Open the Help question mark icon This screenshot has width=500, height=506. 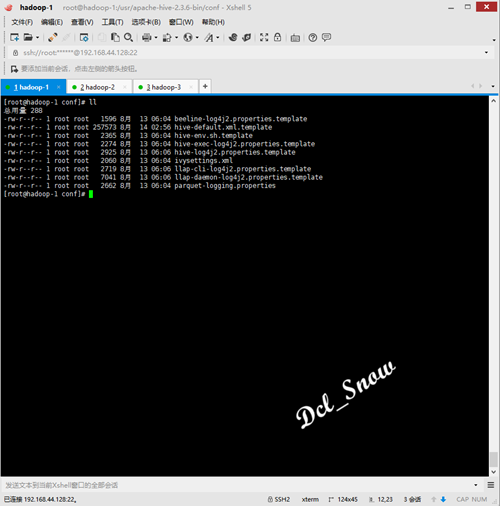click(312, 37)
